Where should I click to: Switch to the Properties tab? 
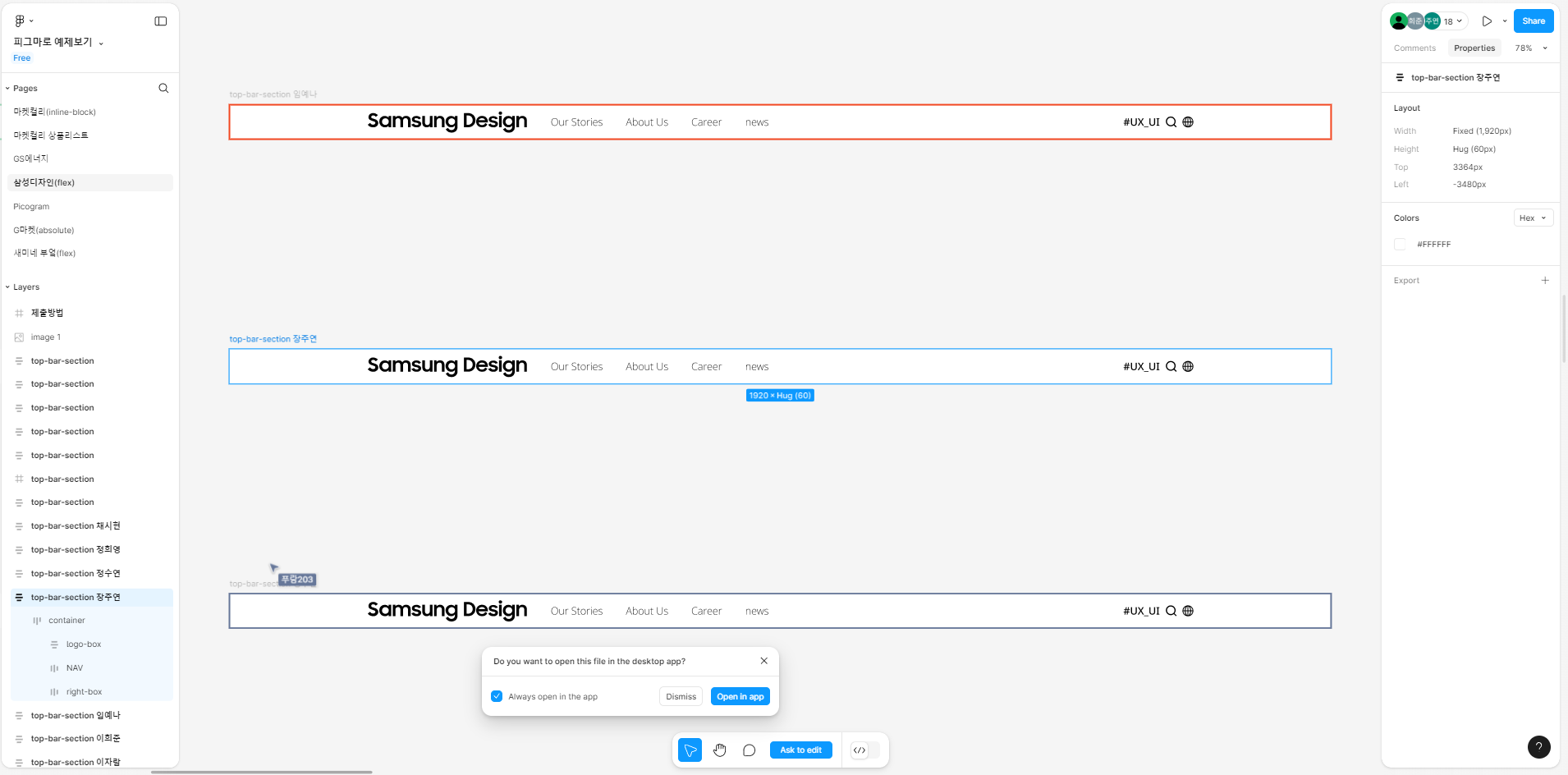click(x=1474, y=48)
